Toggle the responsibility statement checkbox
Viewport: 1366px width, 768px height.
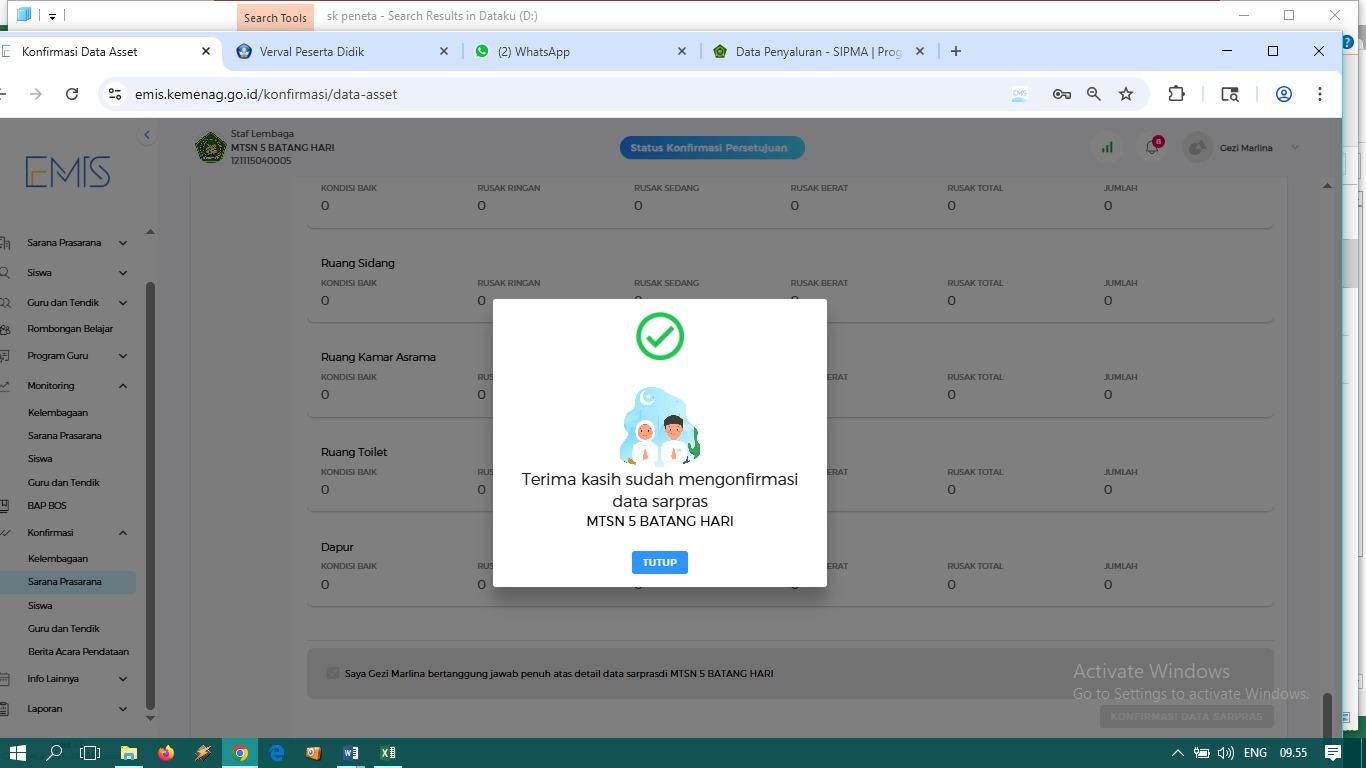333,673
